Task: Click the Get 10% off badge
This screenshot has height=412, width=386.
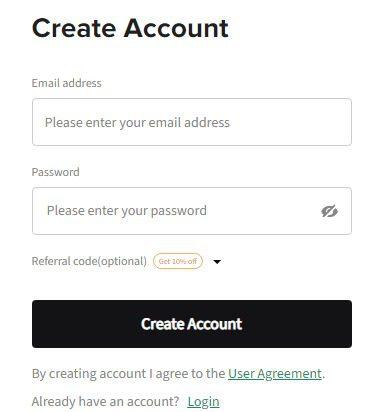Action: [x=178, y=261]
